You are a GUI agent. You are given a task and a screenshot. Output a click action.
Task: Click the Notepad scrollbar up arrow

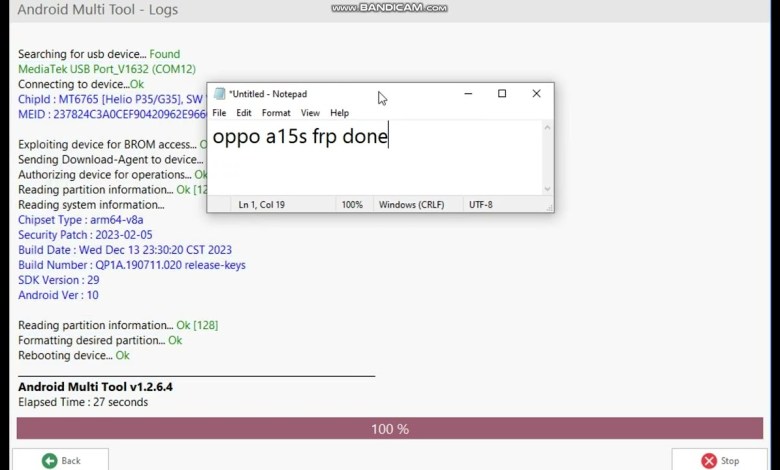[547, 127]
